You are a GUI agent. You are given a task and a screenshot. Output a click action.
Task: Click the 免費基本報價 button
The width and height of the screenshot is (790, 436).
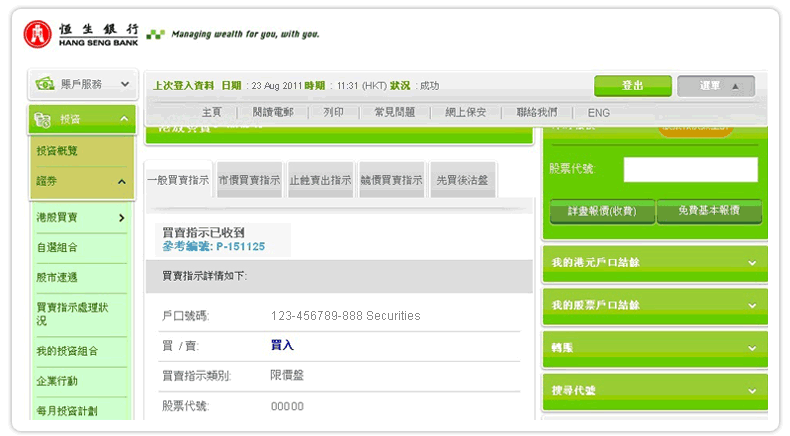(x=708, y=211)
